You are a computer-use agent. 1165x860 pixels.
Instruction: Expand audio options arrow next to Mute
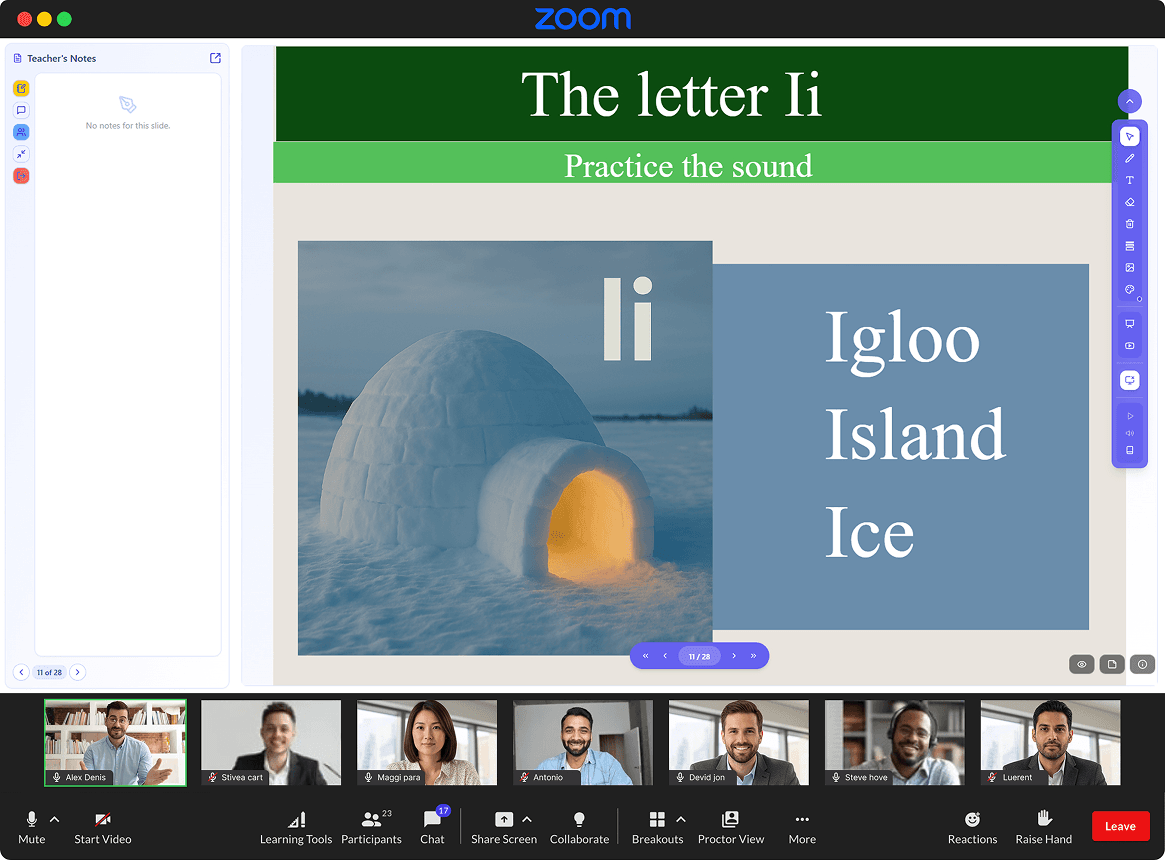pos(54,819)
